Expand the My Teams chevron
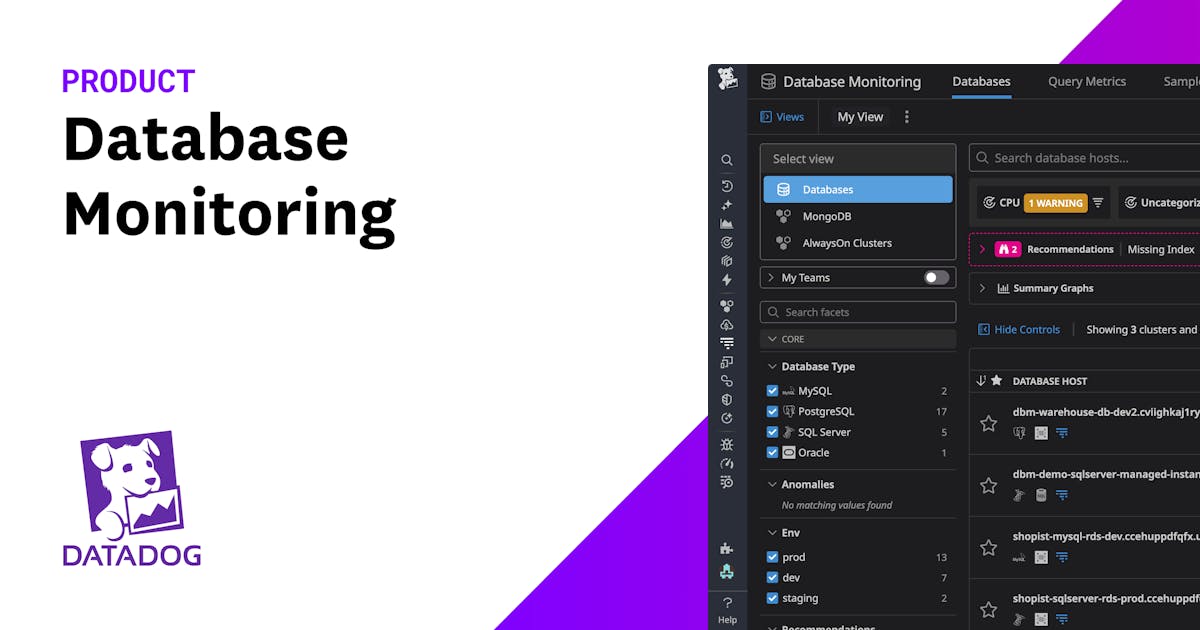This screenshot has height=630, width=1200. click(771, 278)
